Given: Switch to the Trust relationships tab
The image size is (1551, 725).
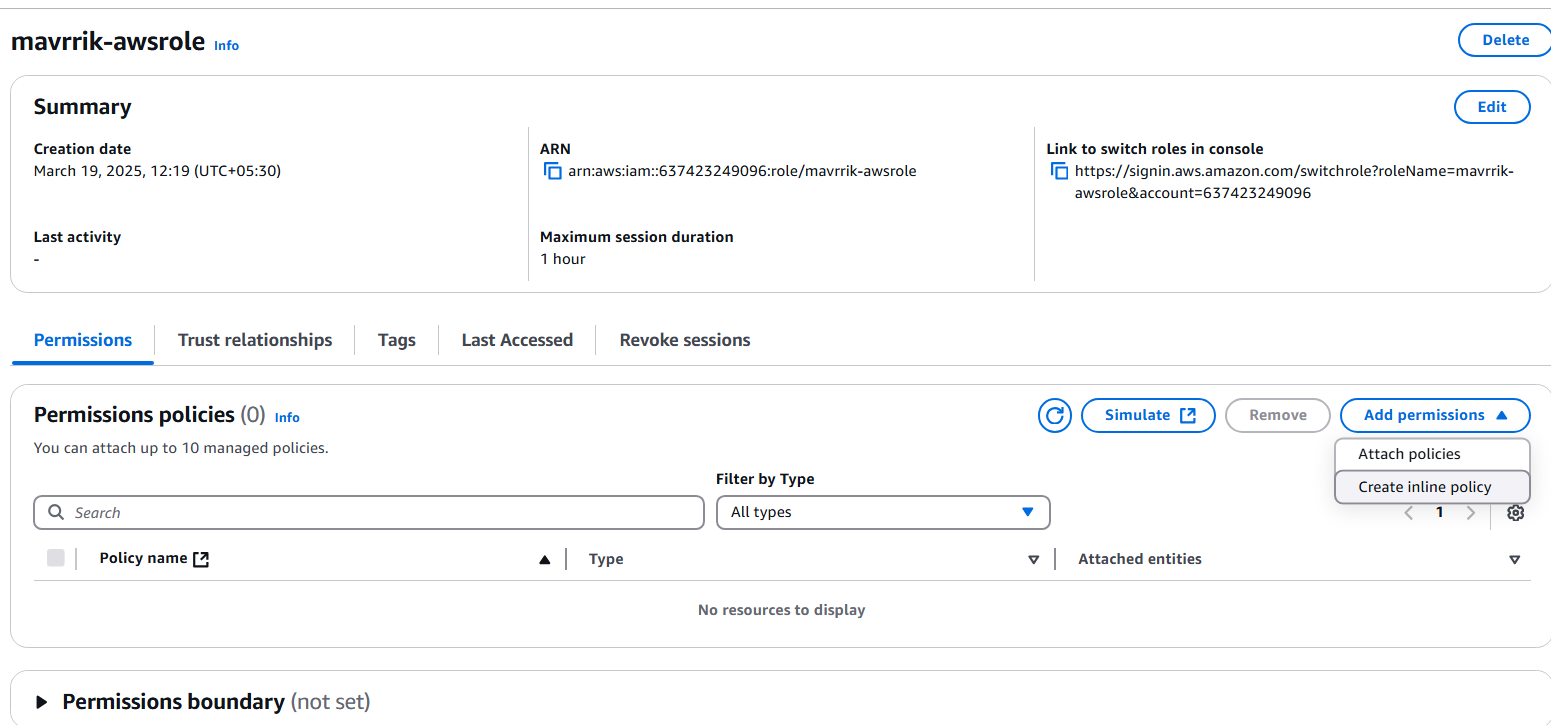Looking at the screenshot, I should pyautogui.click(x=255, y=340).
